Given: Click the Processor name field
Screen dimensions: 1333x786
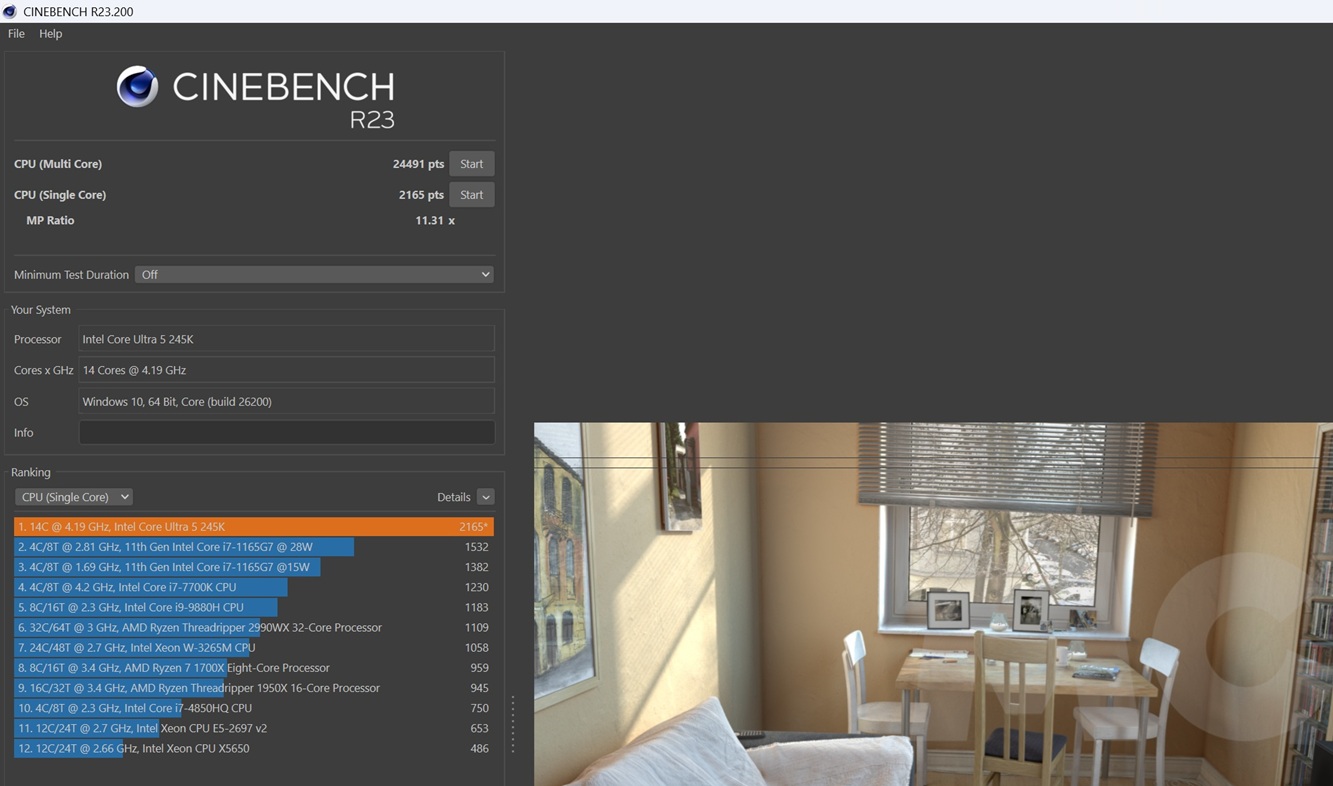Looking at the screenshot, I should 286,339.
